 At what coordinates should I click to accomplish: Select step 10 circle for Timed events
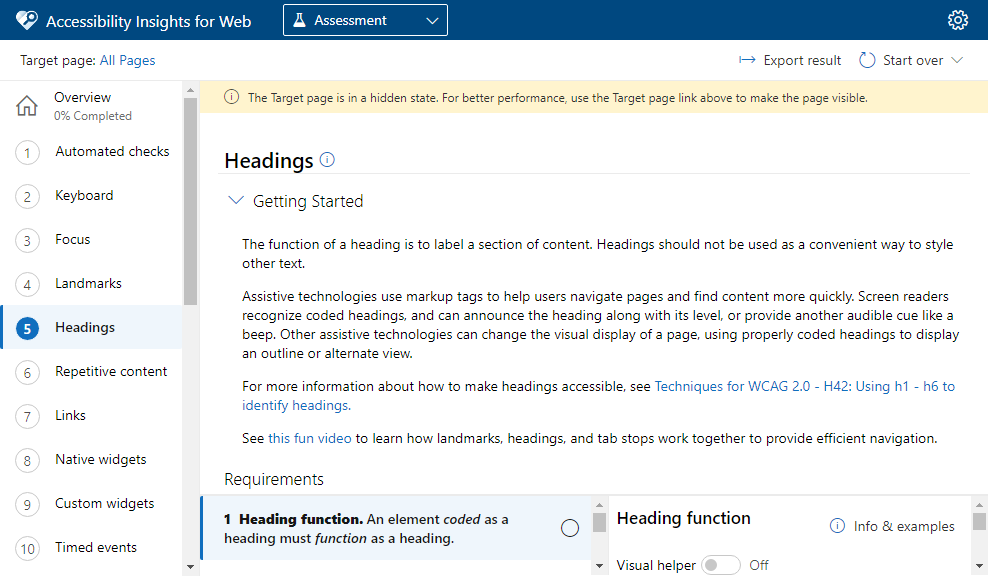tap(27, 548)
